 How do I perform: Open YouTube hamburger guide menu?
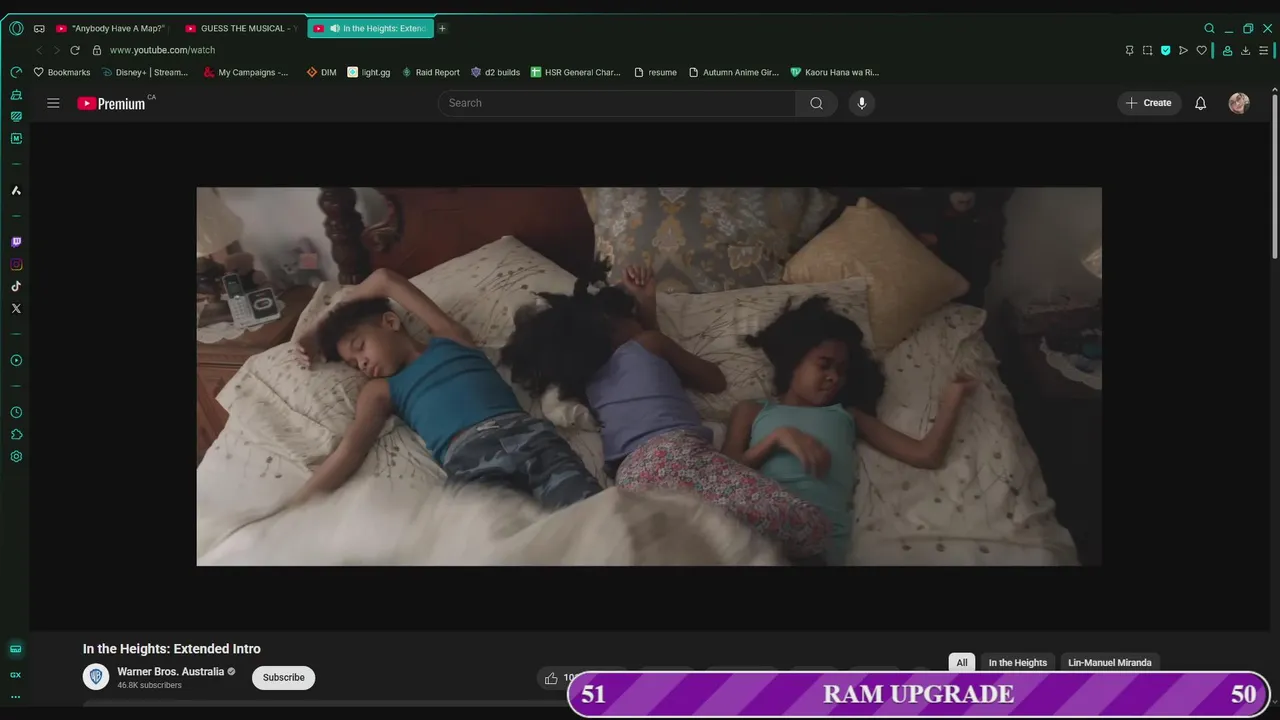click(x=53, y=103)
